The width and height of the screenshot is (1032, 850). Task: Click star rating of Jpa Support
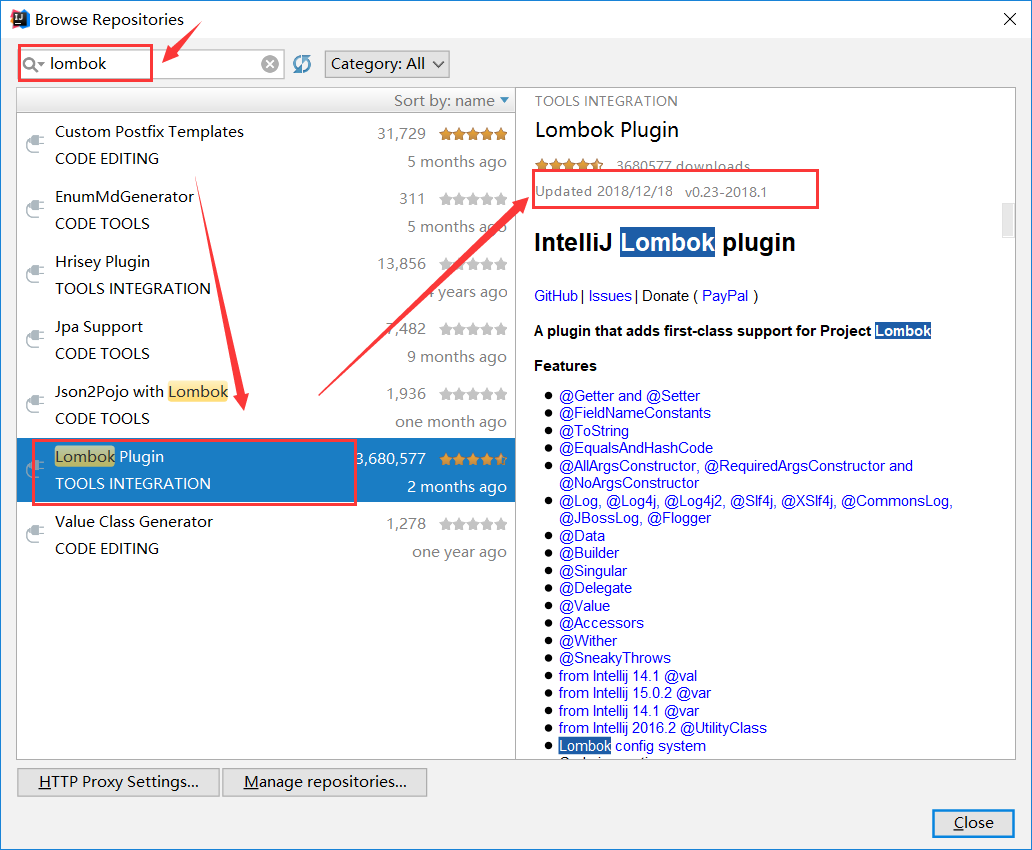pos(473,329)
